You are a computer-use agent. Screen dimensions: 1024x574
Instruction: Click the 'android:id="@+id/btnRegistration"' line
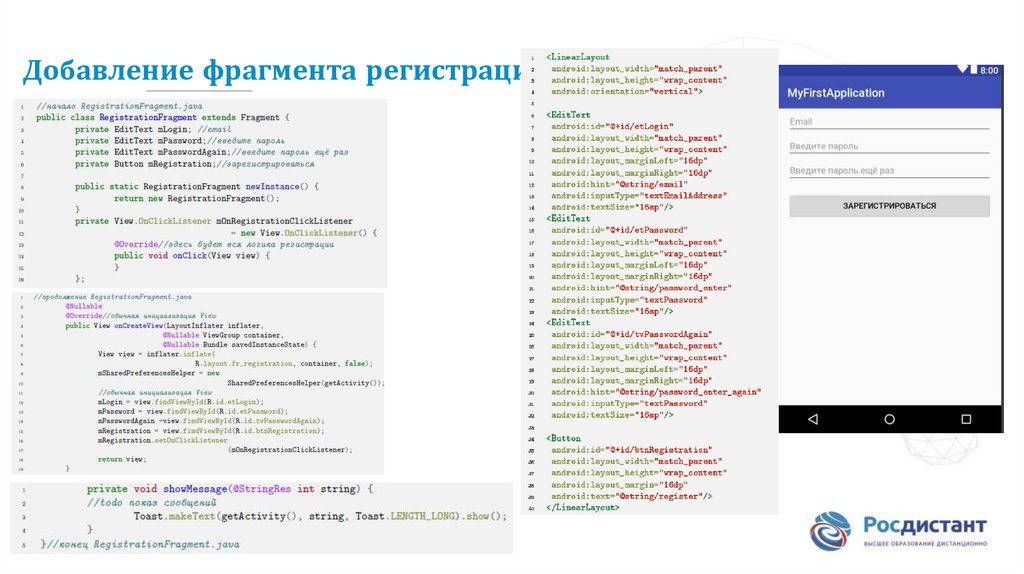(x=632, y=450)
